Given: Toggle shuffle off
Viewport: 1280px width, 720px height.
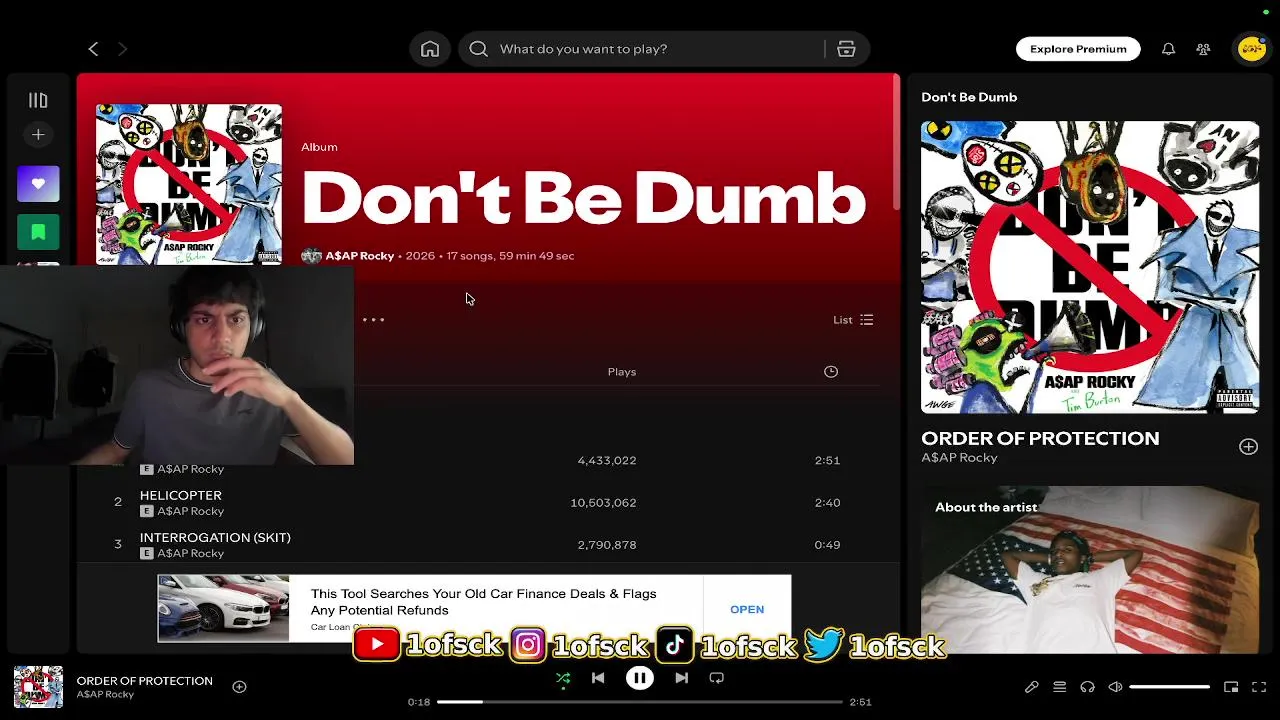Looking at the screenshot, I should (563, 678).
